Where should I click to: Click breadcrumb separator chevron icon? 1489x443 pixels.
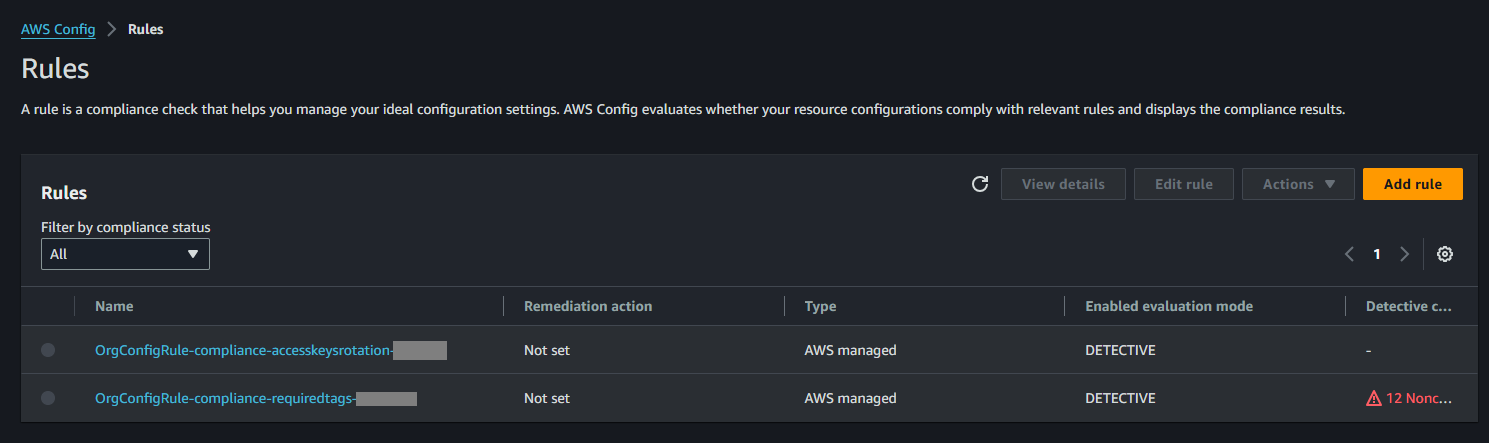coord(112,29)
